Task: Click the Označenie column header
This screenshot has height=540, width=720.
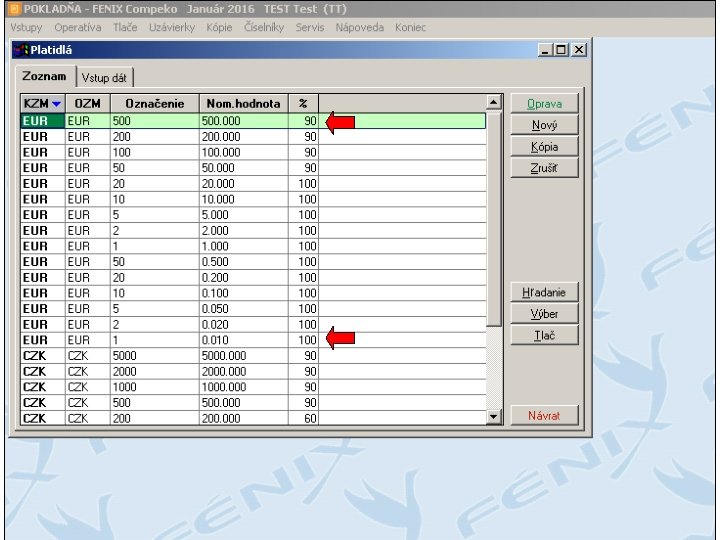Action: [x=155, y=104]
